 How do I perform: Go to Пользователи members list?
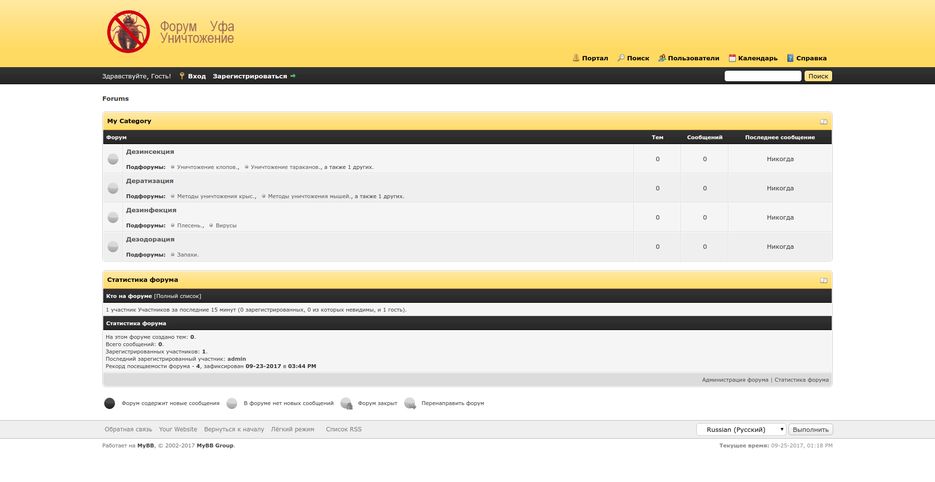click(693, 58)
